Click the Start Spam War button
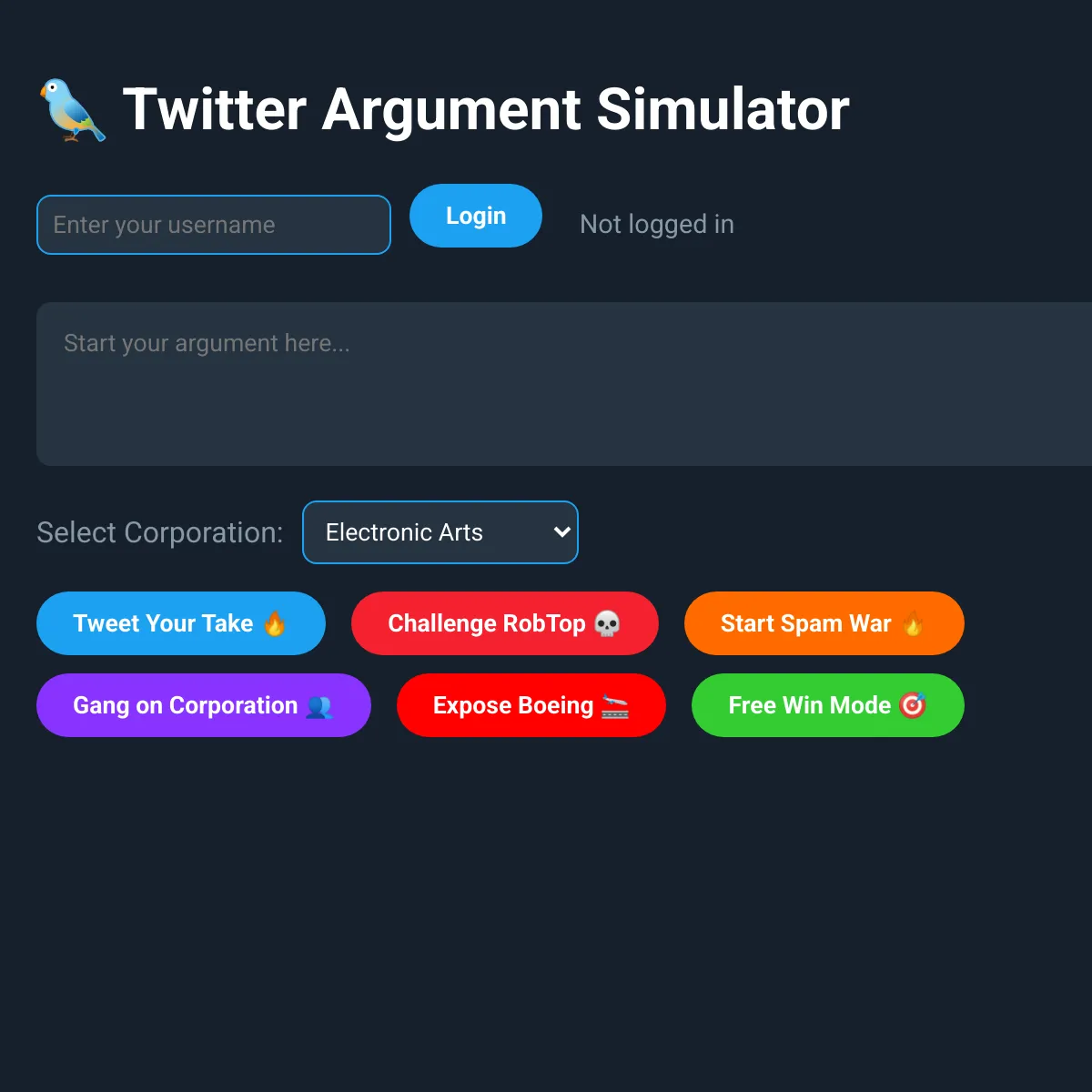1092x1092 pixels. 824,623
